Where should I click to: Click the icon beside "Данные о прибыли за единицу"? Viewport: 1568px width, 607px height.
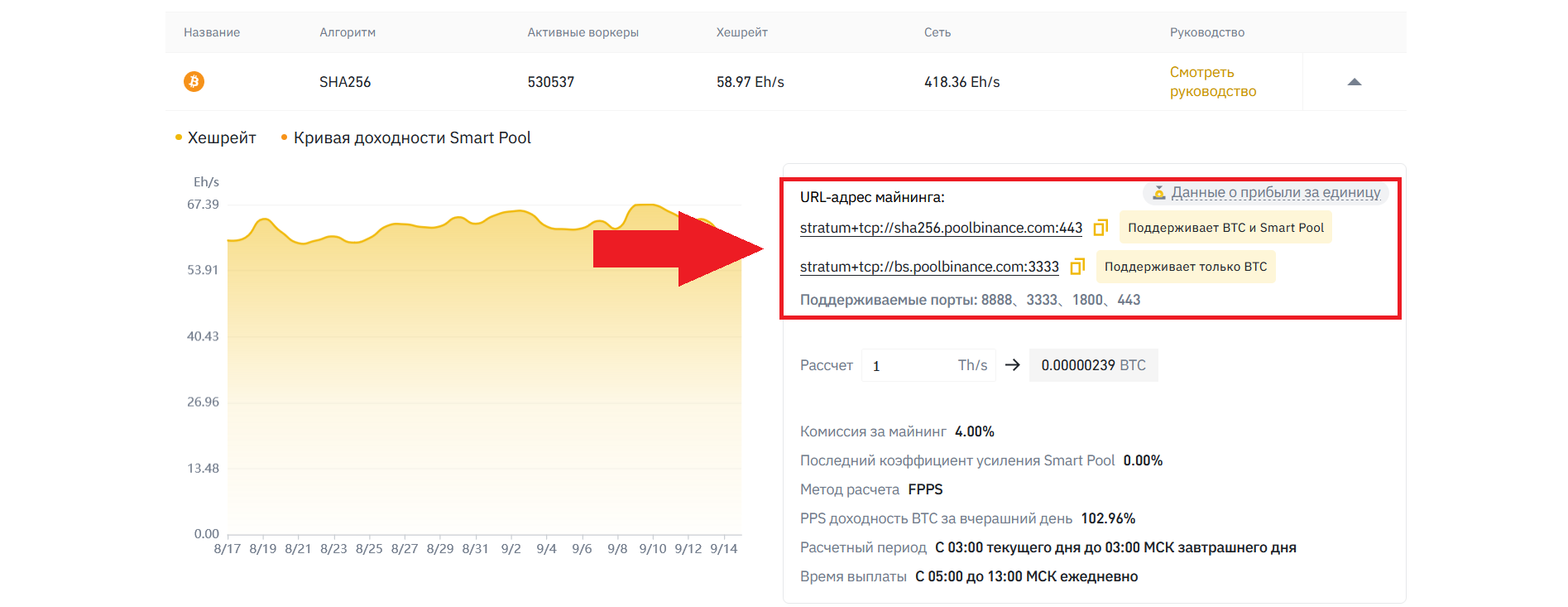(1158, 193)
